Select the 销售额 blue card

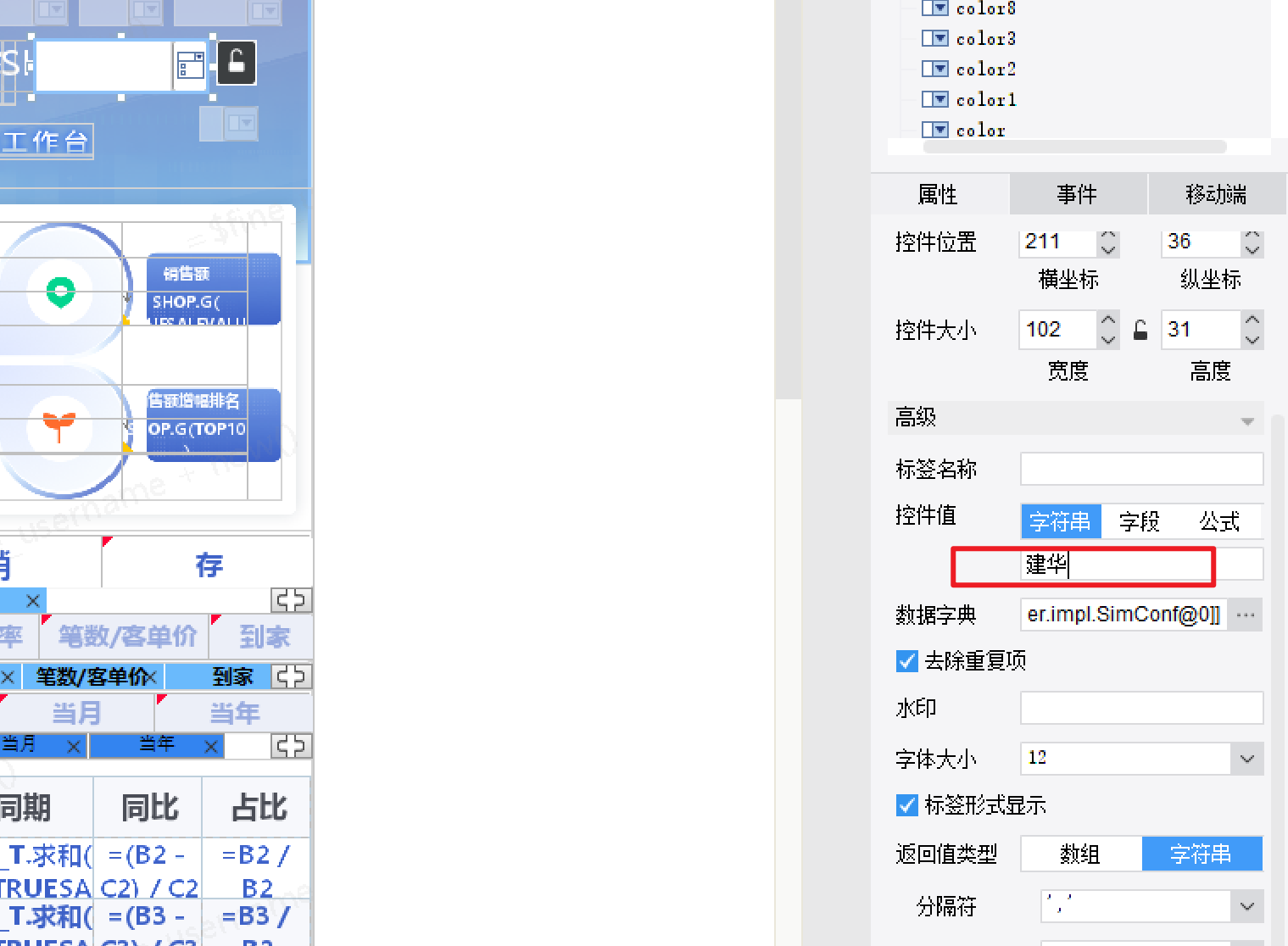tap(214, 289)
